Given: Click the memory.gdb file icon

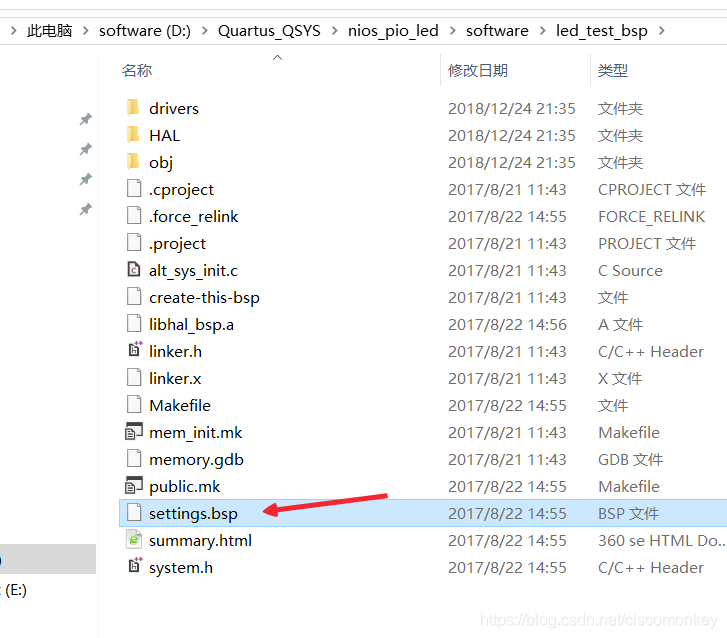Looking at the screenshot, I should [134, 459].
